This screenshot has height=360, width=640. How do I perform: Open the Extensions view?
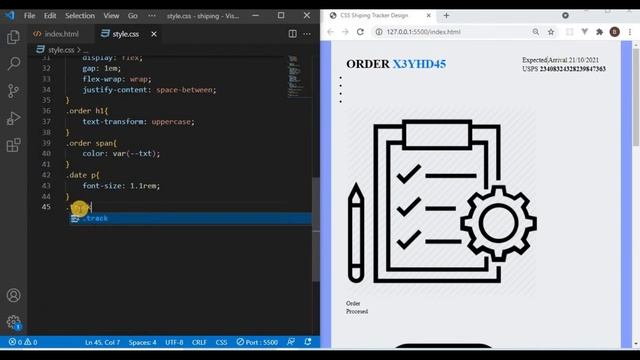click(13, 145)
